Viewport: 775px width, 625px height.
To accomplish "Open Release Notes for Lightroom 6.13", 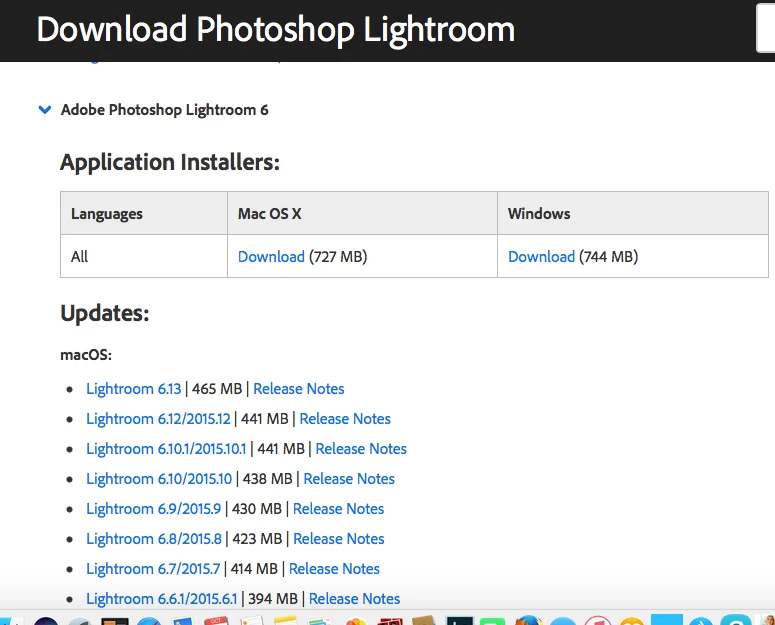I will click(299, 389).
